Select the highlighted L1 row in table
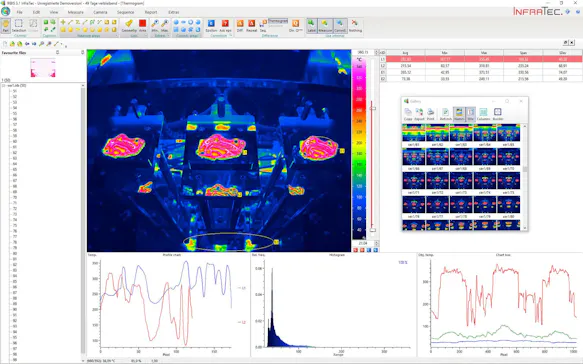This screenshot has width=583, height=364. [x=481, y=59]
